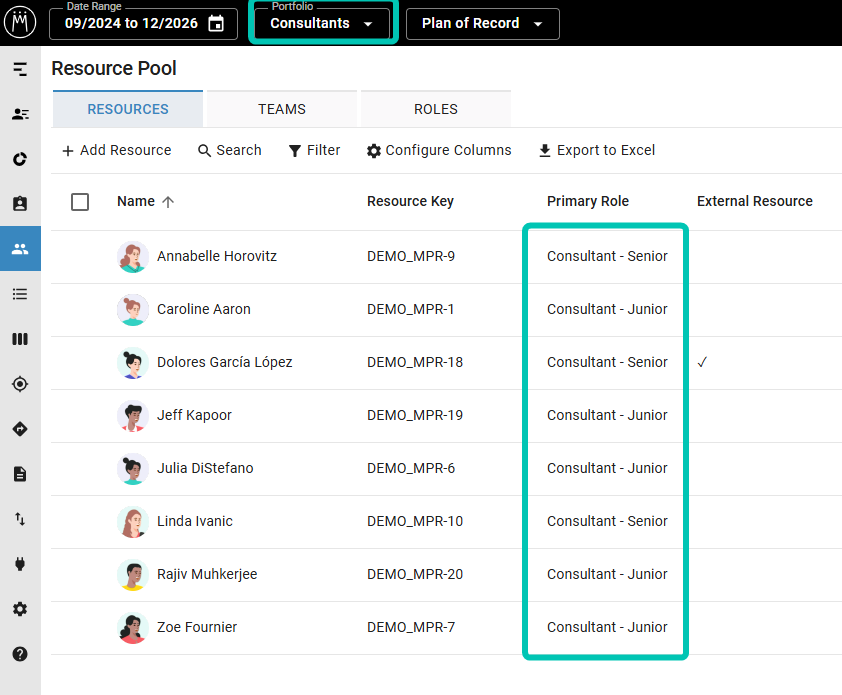Screen dimensions: 842x695
Task: Click resource key DEMO_MPR-18
Action: pos(415,363)
